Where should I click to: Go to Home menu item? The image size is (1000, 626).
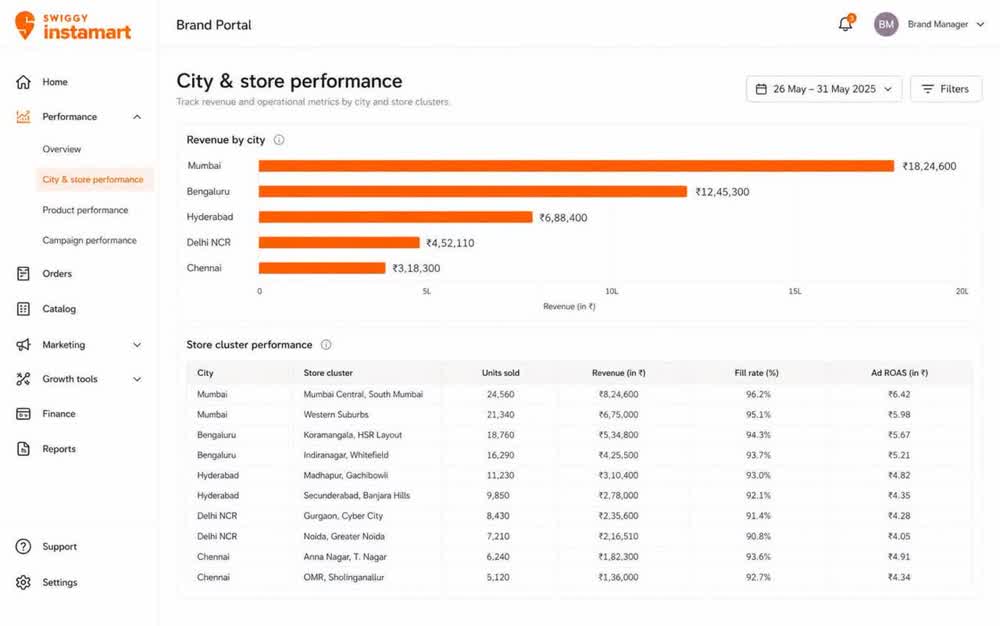[x=55, y=82]
